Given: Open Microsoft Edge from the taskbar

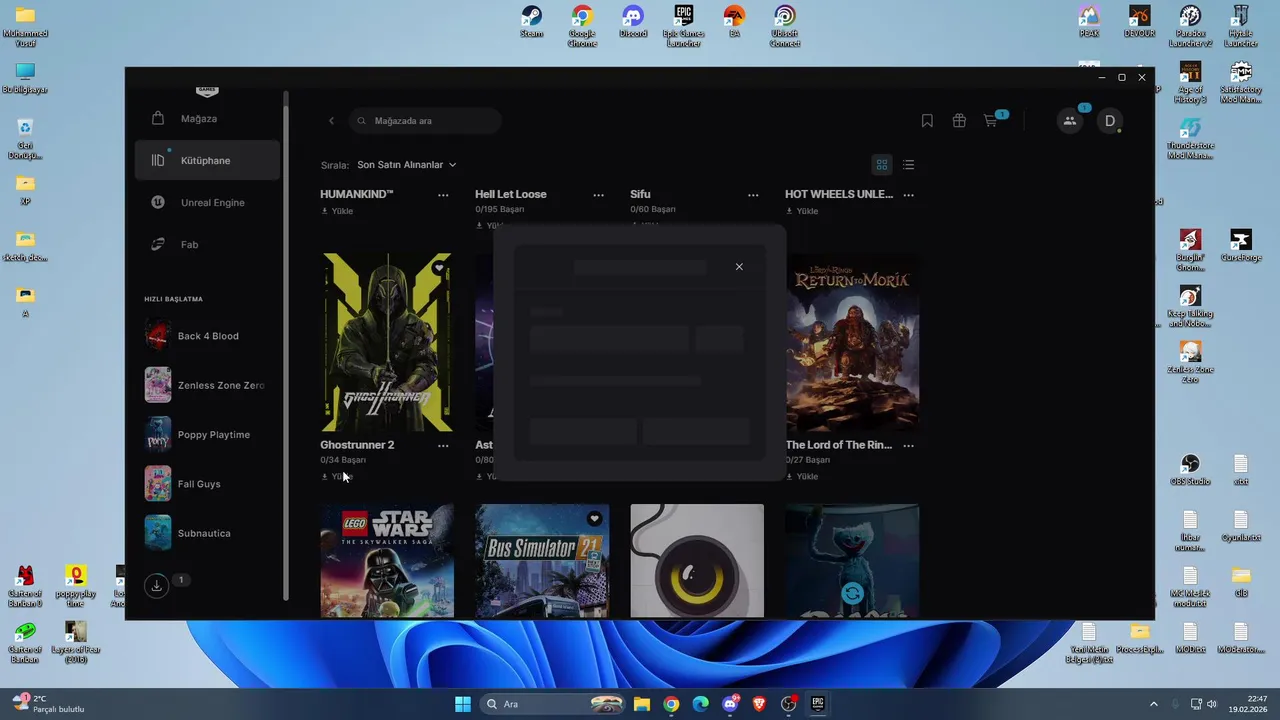Looking at the screenshot, I should pyautogui.click(x=700, y=704).
